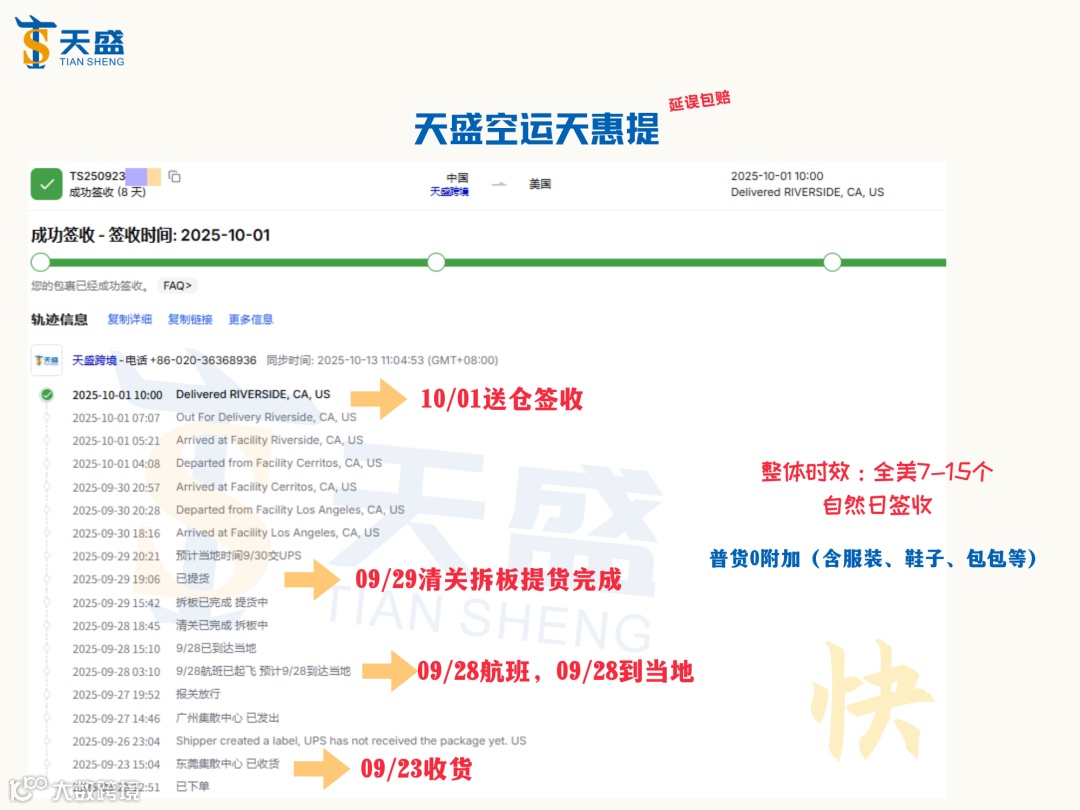Image resolution: width=1080 pixels, height=810 pixels.
Task: Click 'Shipper created a label' entry
Action: (x=351, y=741)
